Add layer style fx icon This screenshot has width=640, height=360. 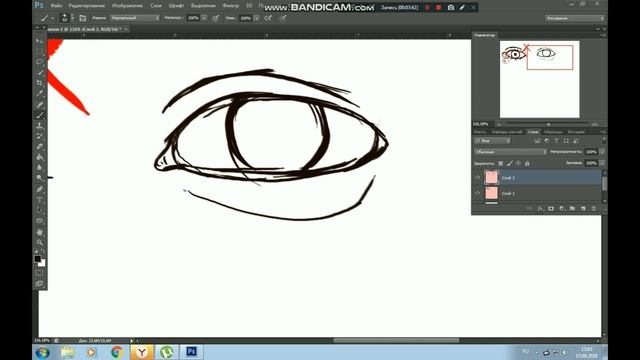click(x=540, y=209)
